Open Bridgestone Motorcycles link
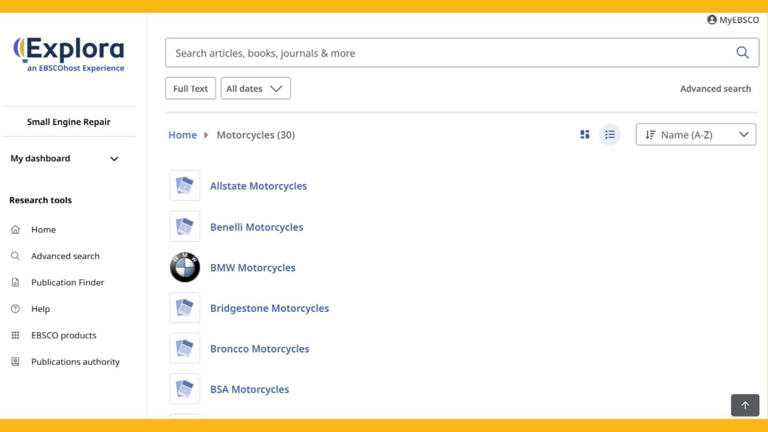This screenshot has width=768, height=432. 269,308
